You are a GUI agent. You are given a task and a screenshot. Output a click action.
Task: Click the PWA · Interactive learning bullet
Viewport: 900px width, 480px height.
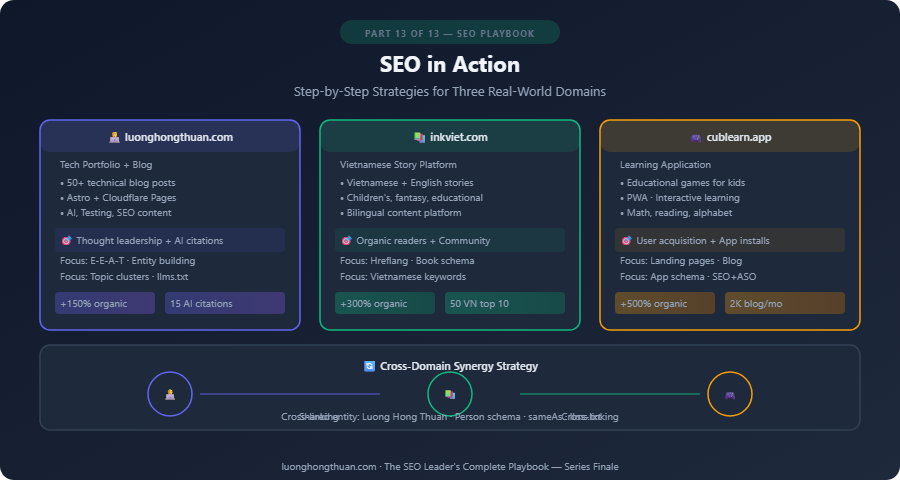click(x=680, y=198)
